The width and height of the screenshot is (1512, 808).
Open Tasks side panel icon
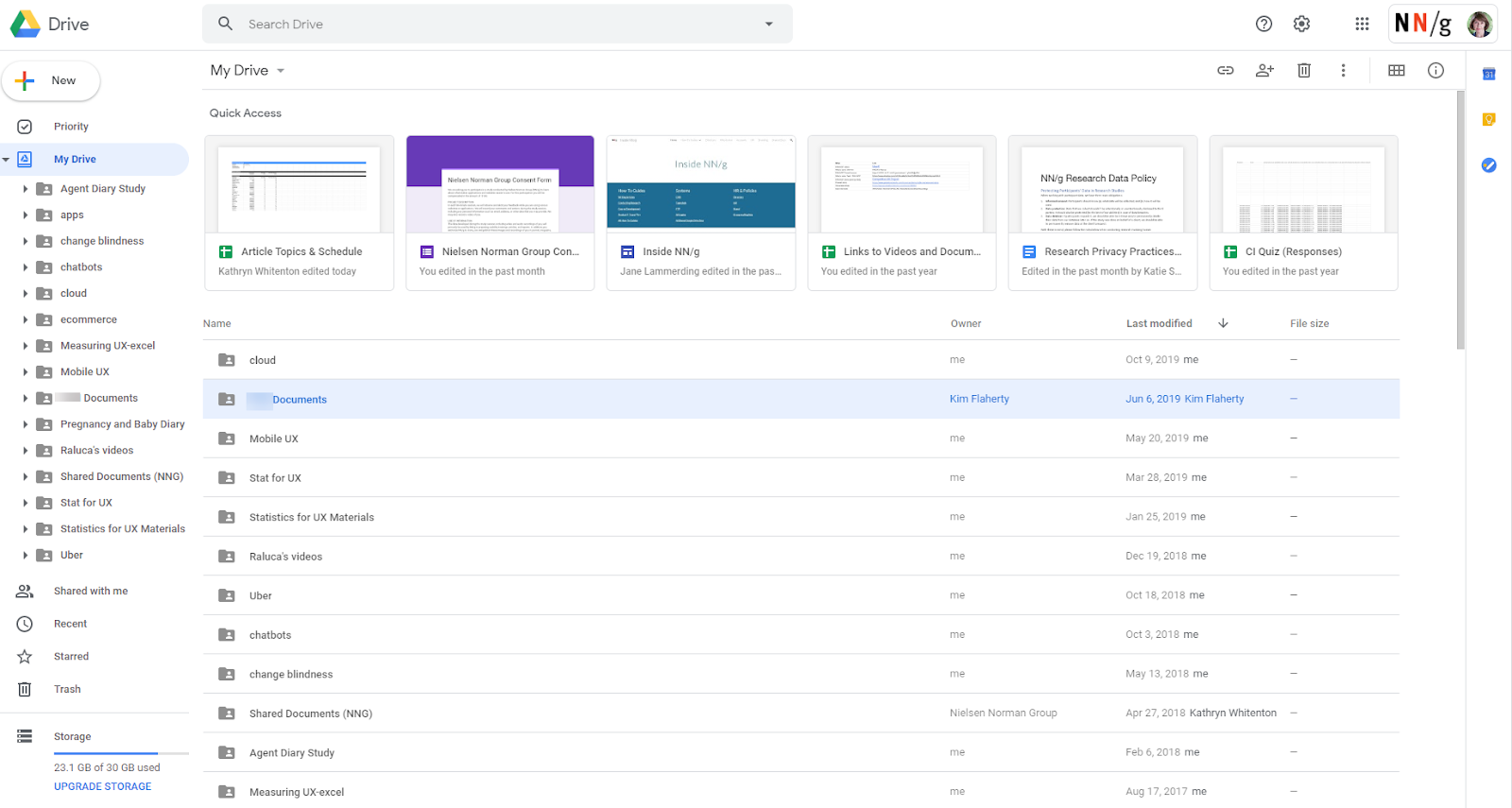pos(1488,164)
